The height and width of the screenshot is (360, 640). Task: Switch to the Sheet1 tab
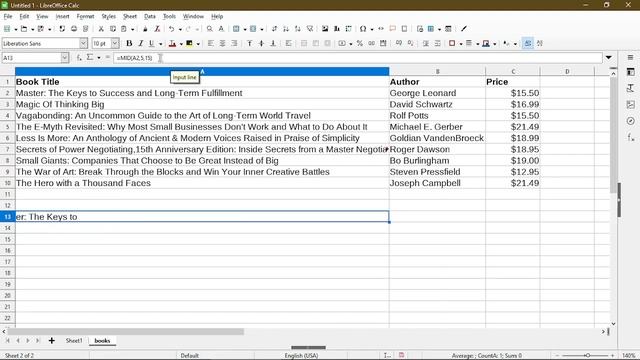tap(74, 340)
